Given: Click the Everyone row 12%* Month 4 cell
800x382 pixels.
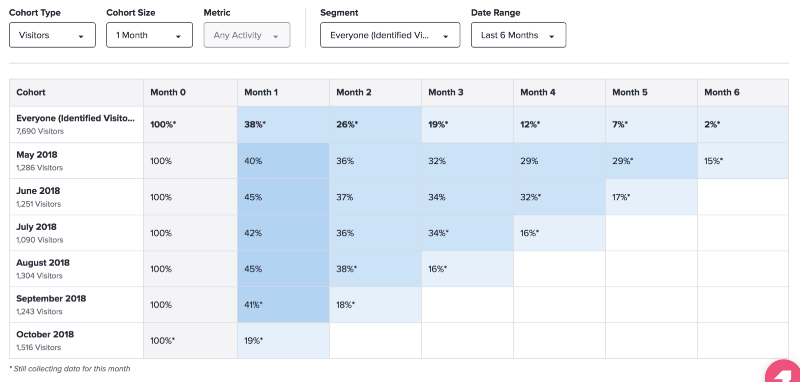Looking at the screenshot, I should point(560,124).
